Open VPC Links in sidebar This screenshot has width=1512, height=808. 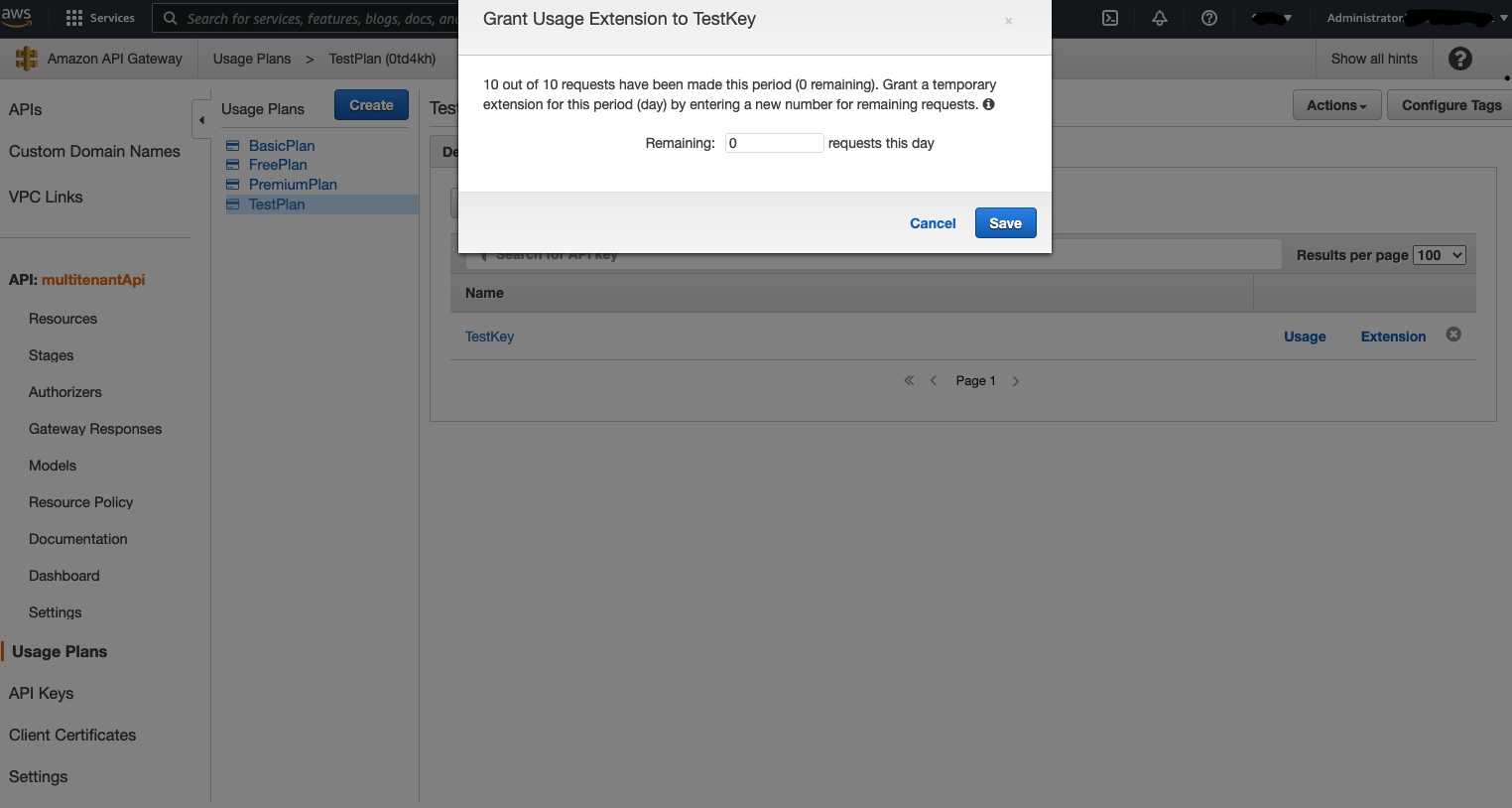(x=46, y=197)
